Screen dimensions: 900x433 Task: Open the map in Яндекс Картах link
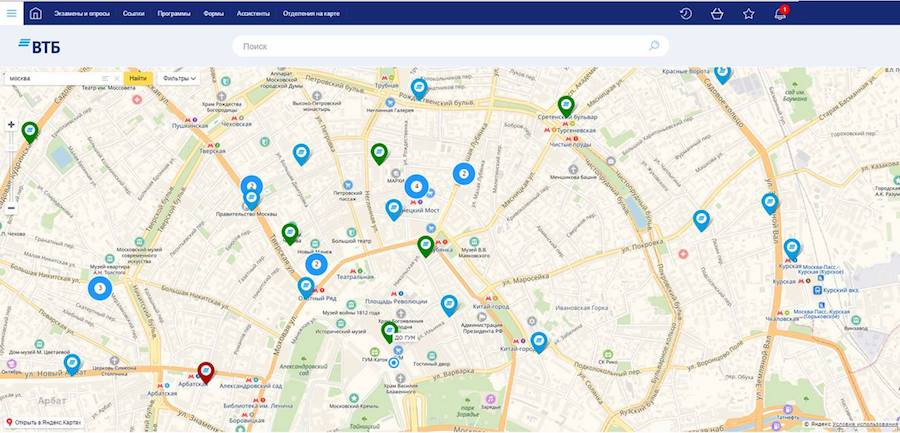[45, 423]
